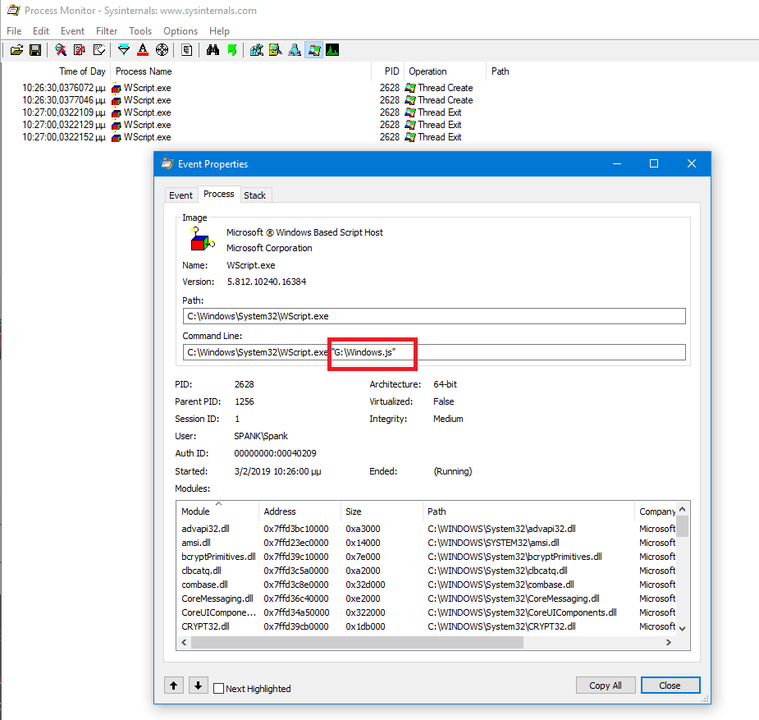Click the Clear display toolbar icon
Image resolution: width=759 pixels, height=720 pixels.
[99, 50]
